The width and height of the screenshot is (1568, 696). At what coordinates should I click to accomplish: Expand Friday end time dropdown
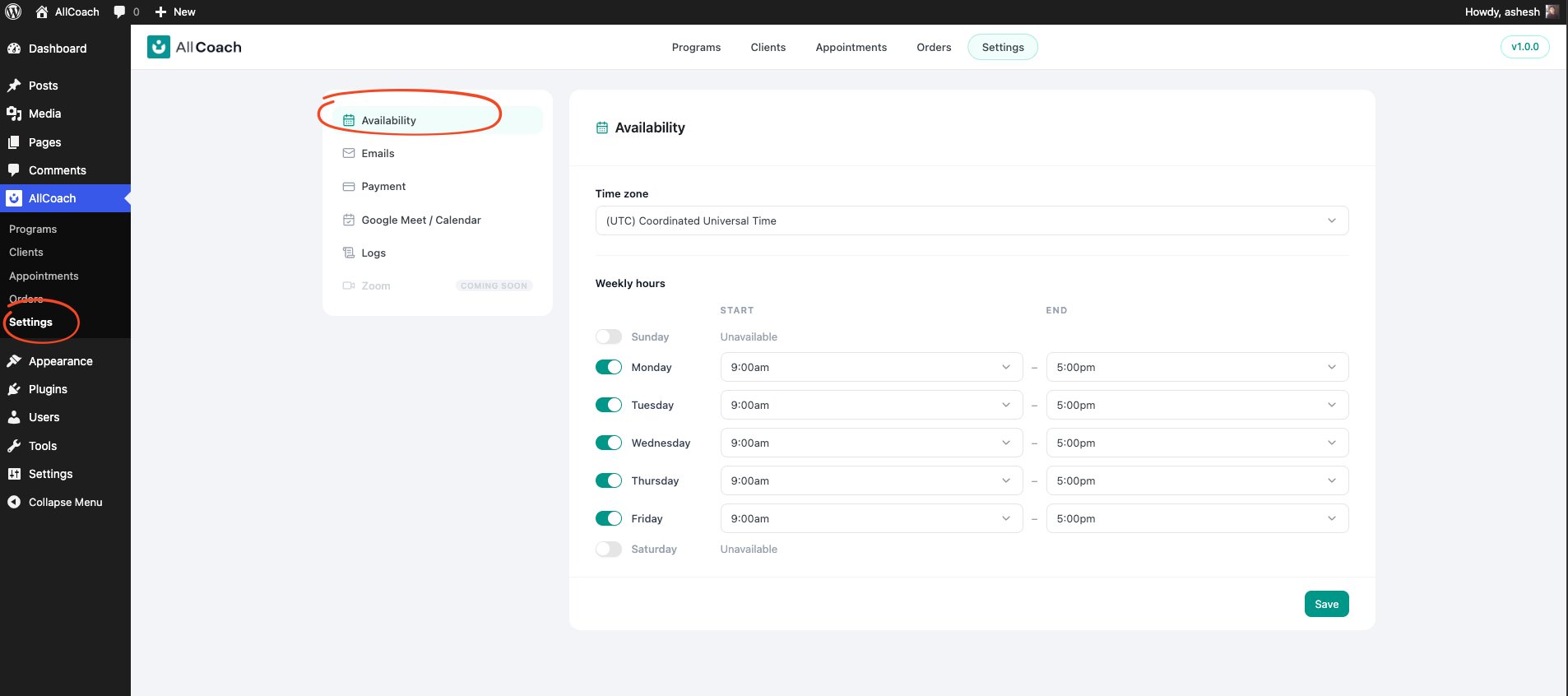tap(1197, 518)
